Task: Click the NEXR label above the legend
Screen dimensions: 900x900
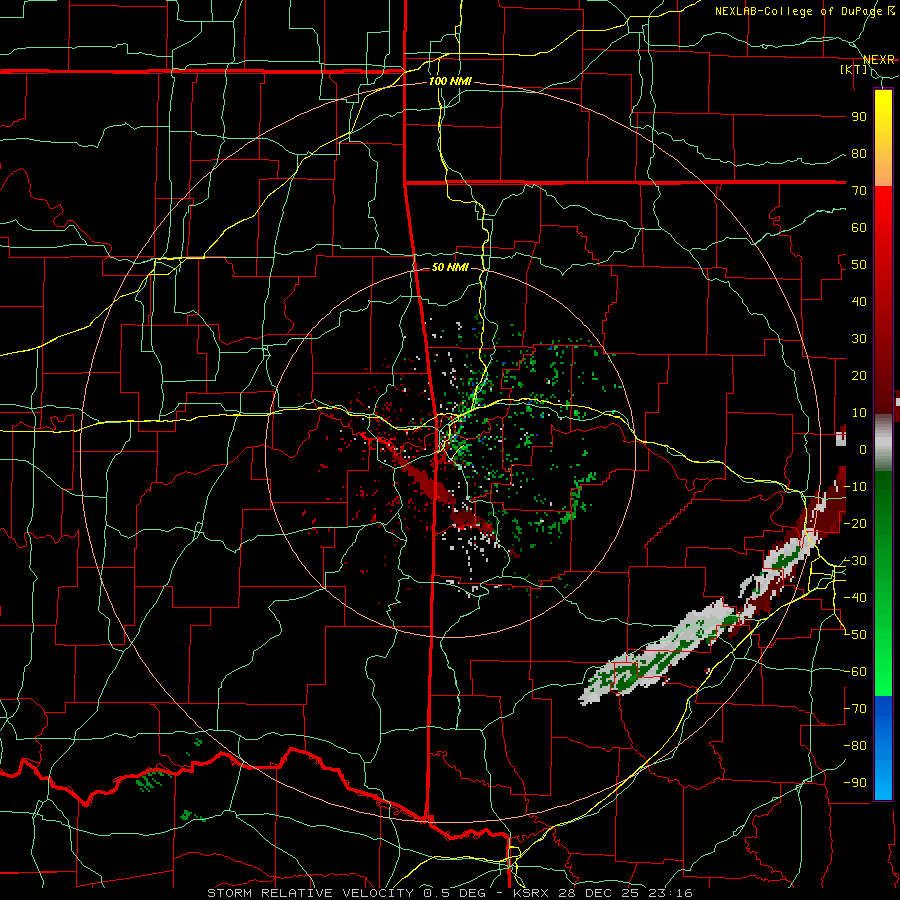Action: [879, 59]
